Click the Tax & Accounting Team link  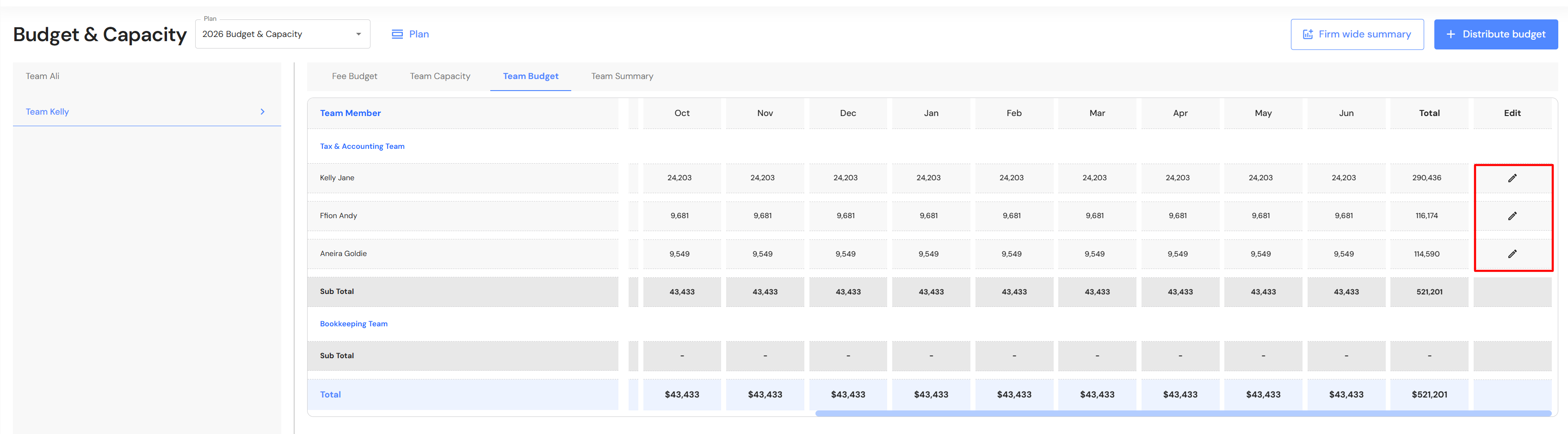(x=362, y=147)
